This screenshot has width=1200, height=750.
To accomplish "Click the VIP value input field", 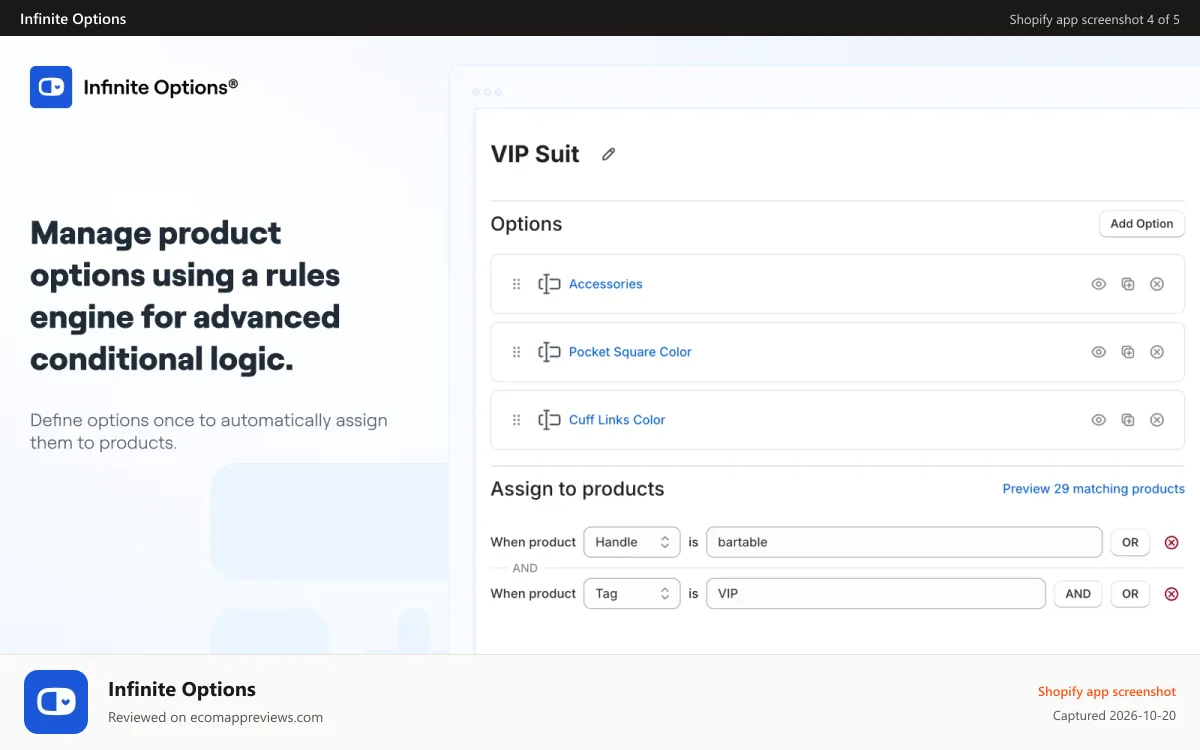I will [x=876, y=593].
